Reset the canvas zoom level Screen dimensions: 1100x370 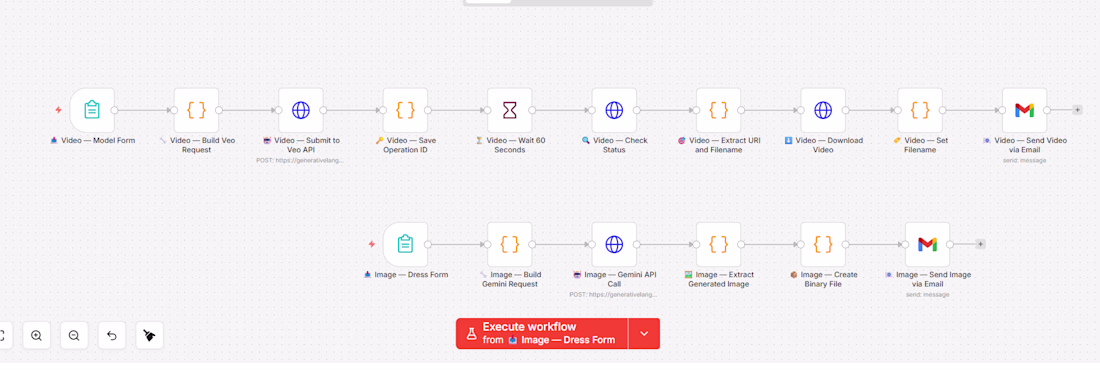[x=112, y=336]
